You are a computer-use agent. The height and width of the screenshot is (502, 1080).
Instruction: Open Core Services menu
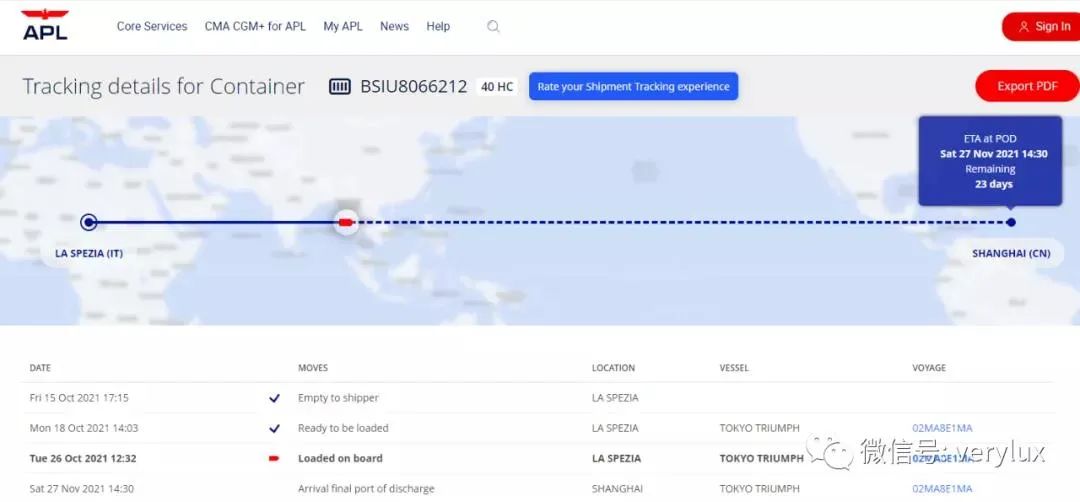click(x=152, y=26)
